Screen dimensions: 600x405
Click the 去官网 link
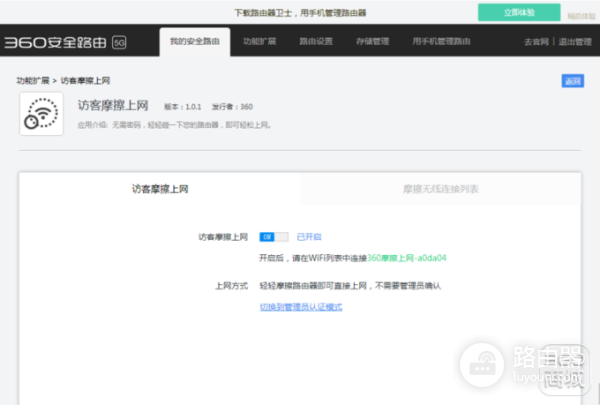click(536, 42)
